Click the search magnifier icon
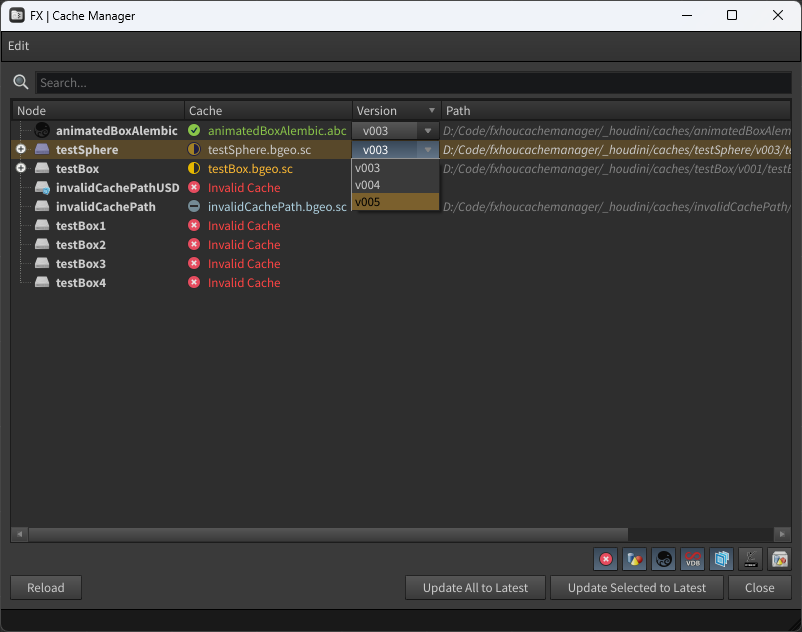Viewport: 802px width, 632px height. pyautogui.click(x=21, y=82)
